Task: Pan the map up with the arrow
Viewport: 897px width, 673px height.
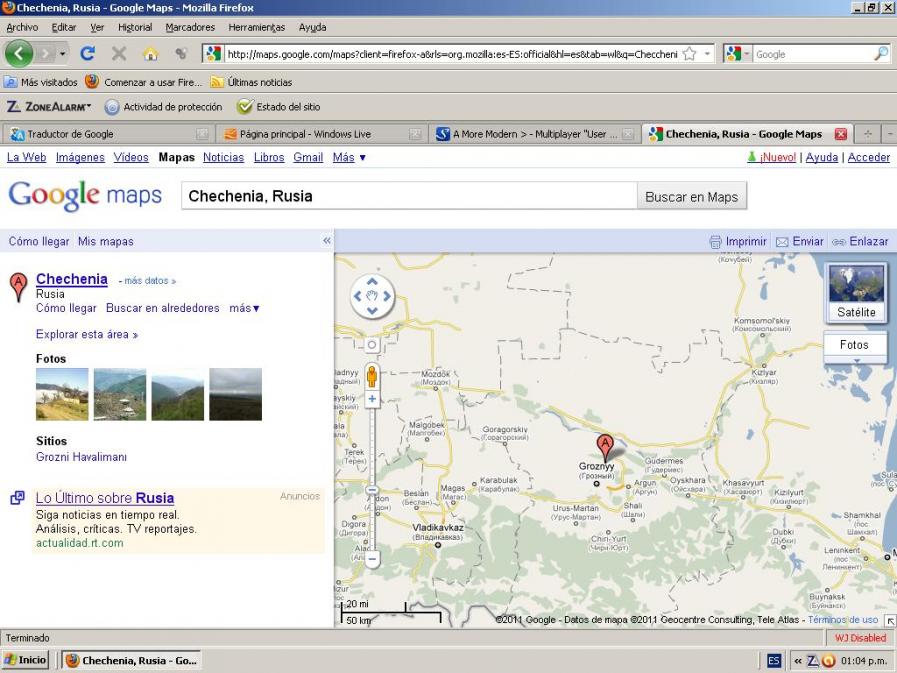Action: pos(372,282)
